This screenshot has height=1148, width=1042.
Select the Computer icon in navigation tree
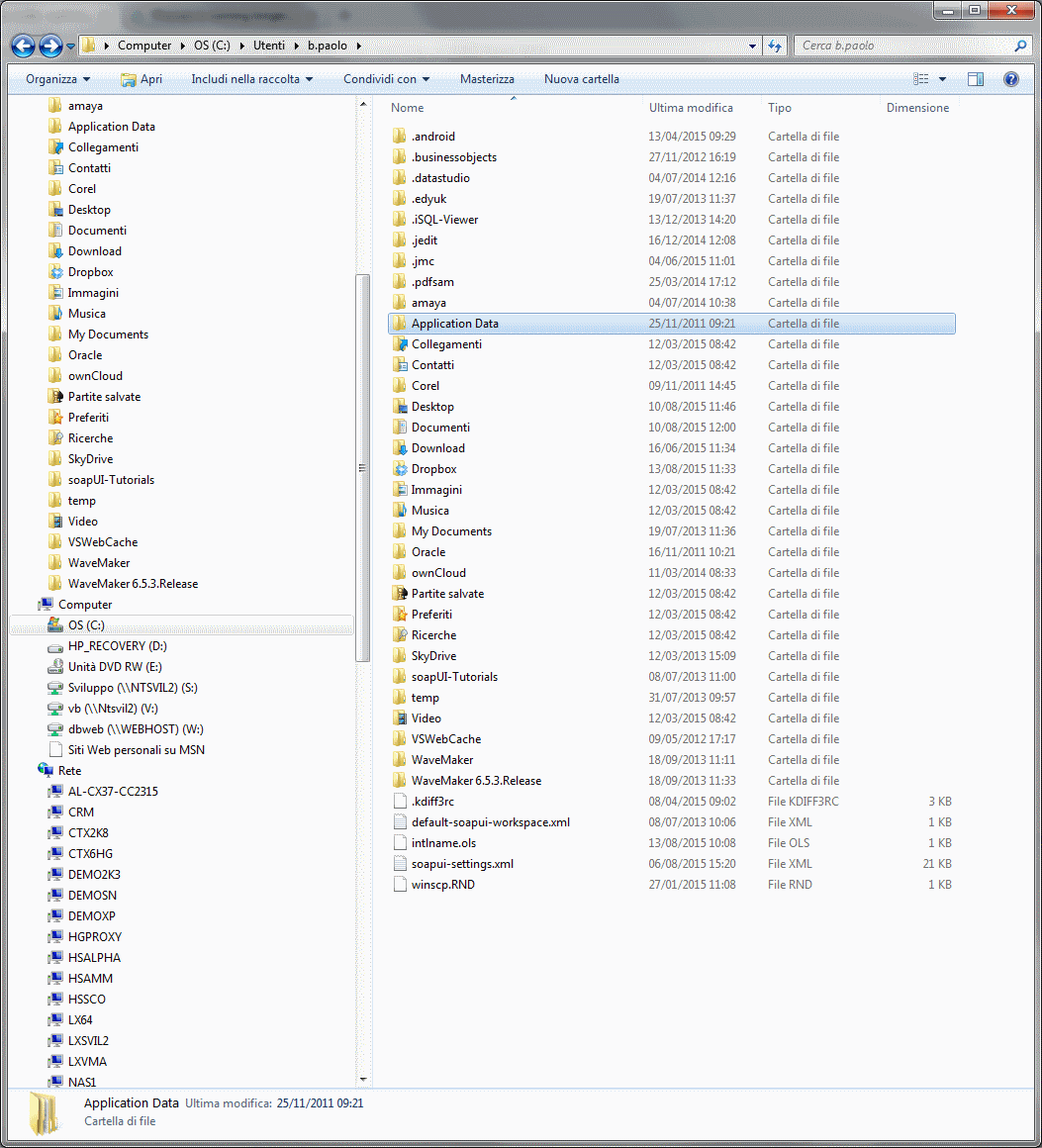click(46, 604)
